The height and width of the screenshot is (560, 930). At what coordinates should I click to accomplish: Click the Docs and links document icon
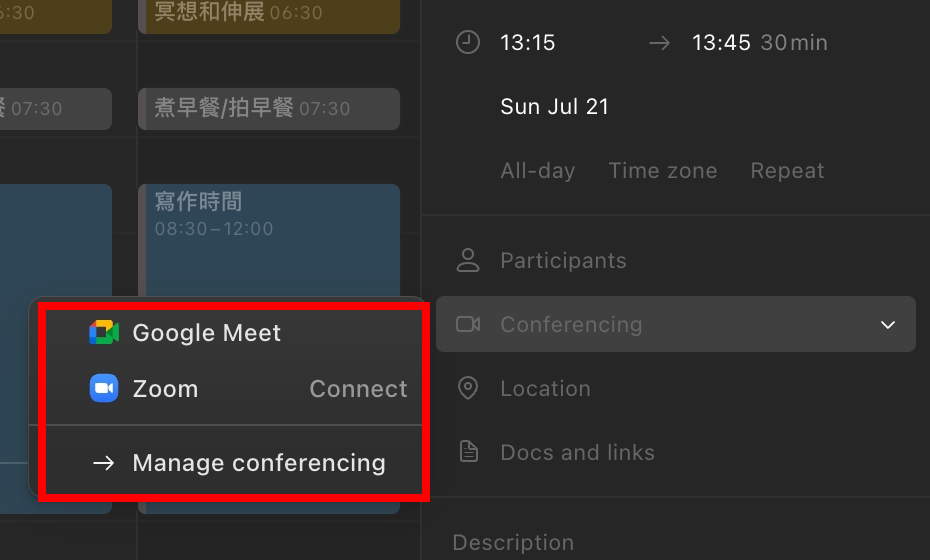[467, 452]
